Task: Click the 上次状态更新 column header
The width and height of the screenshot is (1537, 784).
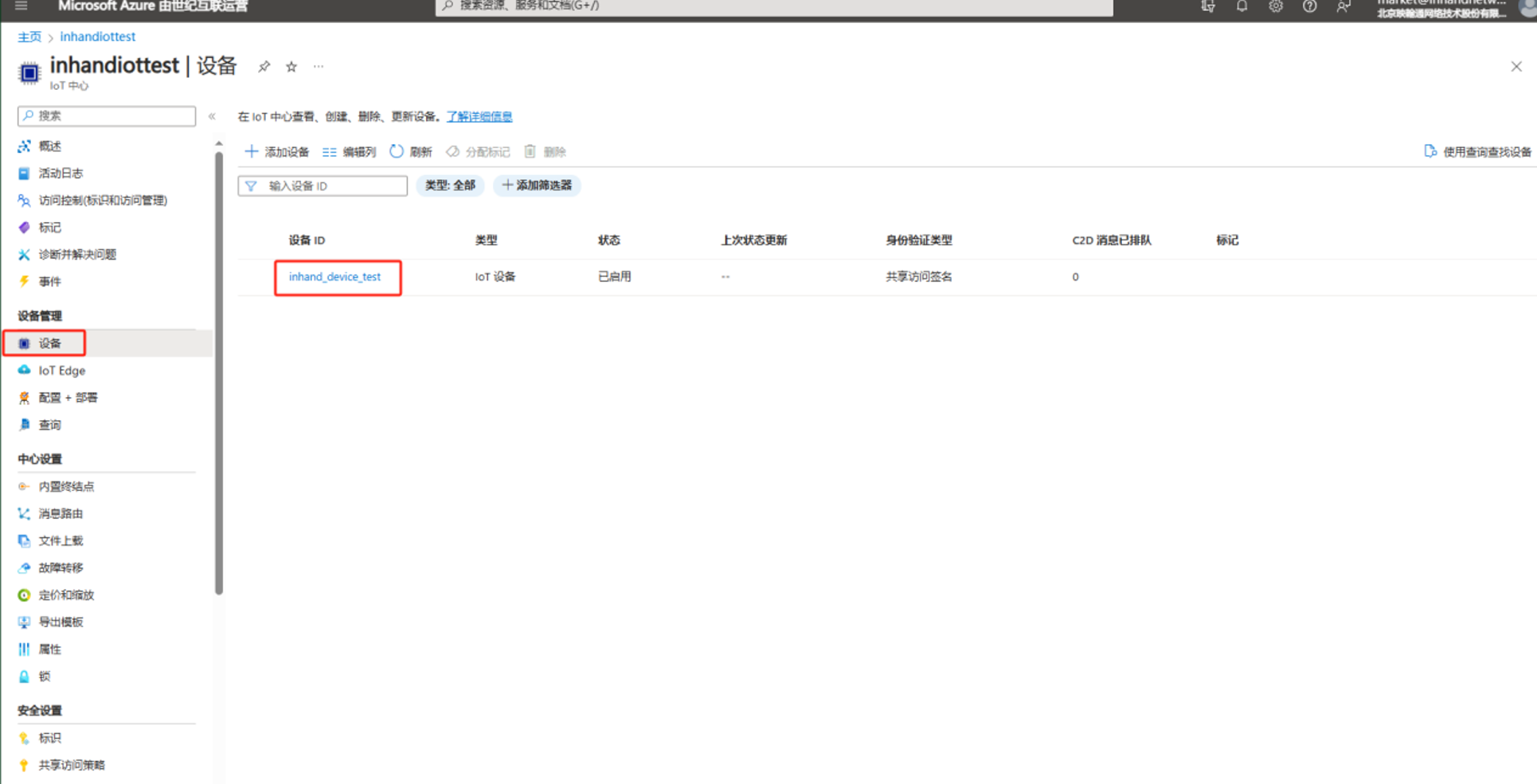Action: 753,240
